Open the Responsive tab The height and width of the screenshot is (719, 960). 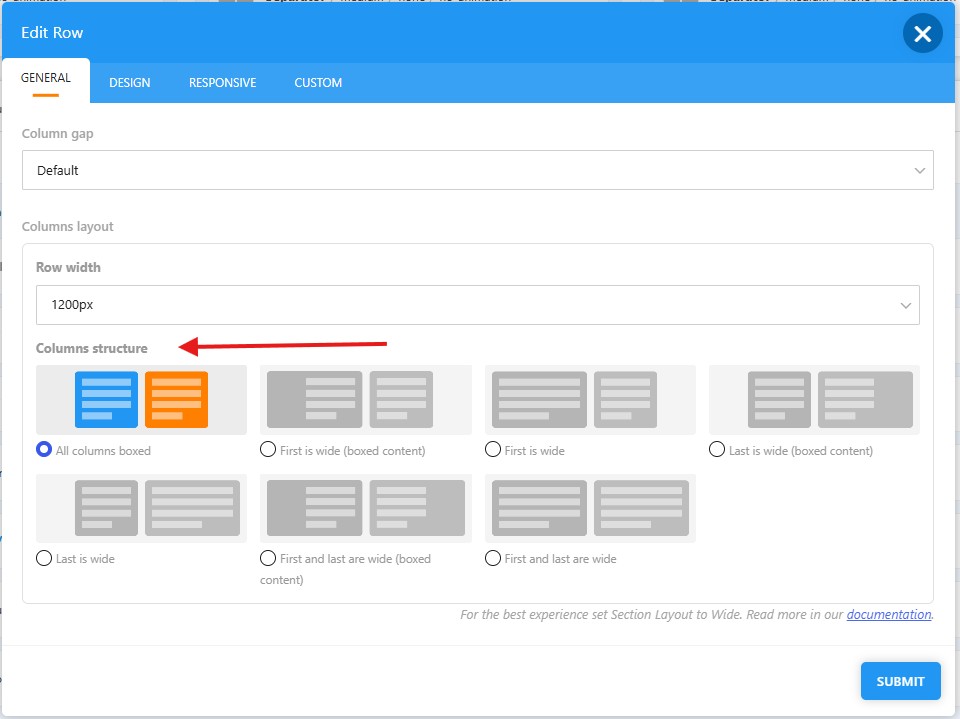pyautogui.click(x=222, y=83)
